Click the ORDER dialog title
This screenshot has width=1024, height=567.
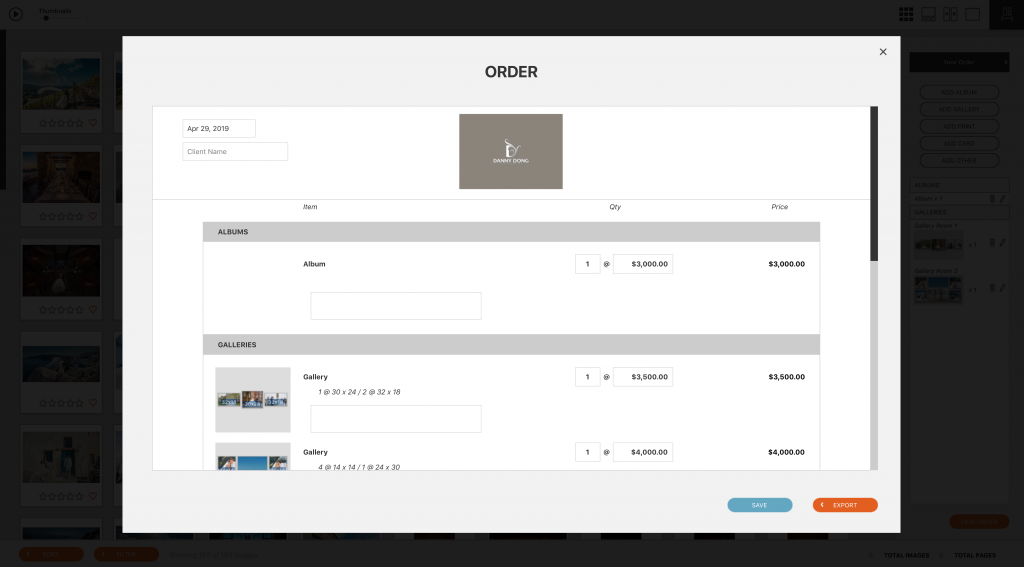tap(511, 72)
